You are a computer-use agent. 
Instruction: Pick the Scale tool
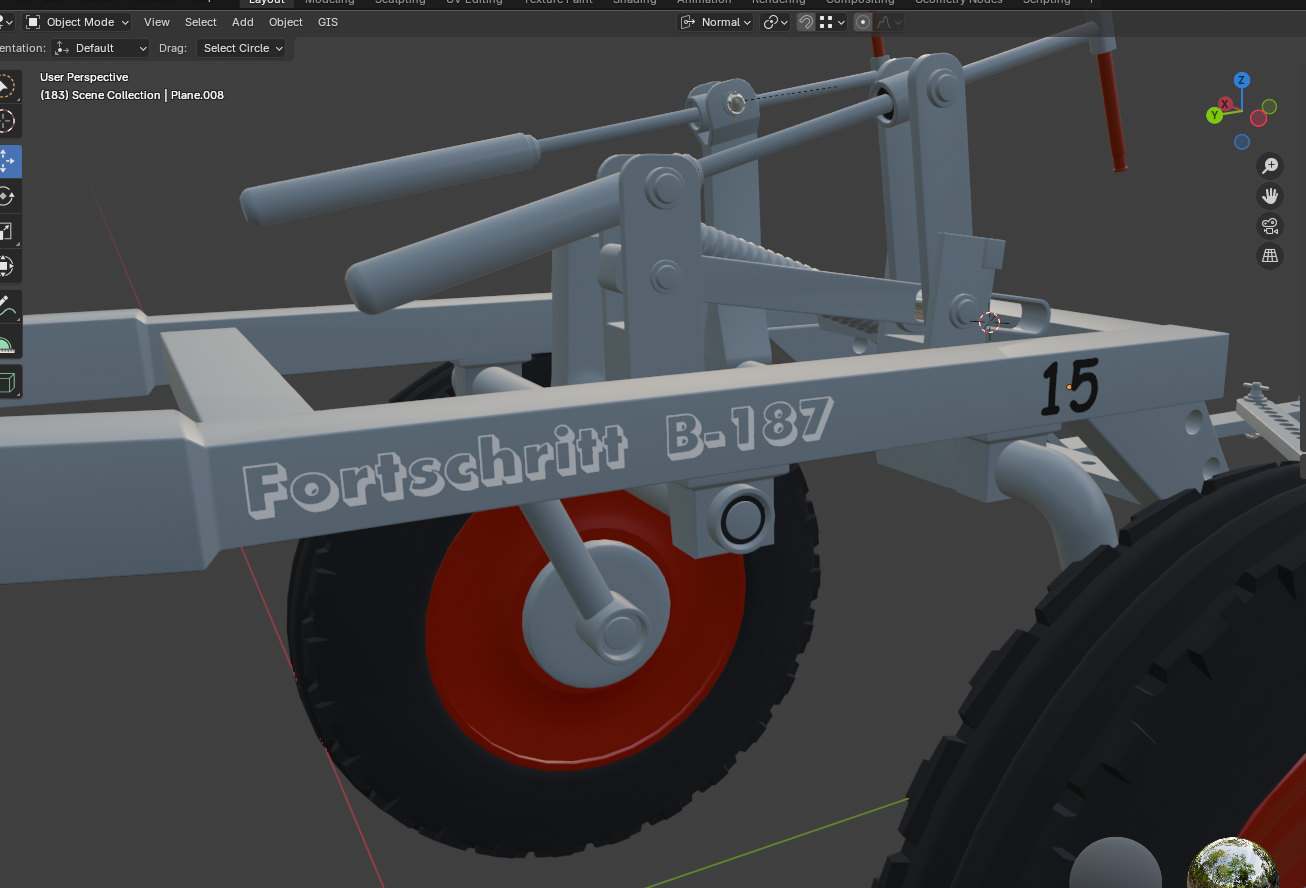pyautogui.click(x=6, y=232)
